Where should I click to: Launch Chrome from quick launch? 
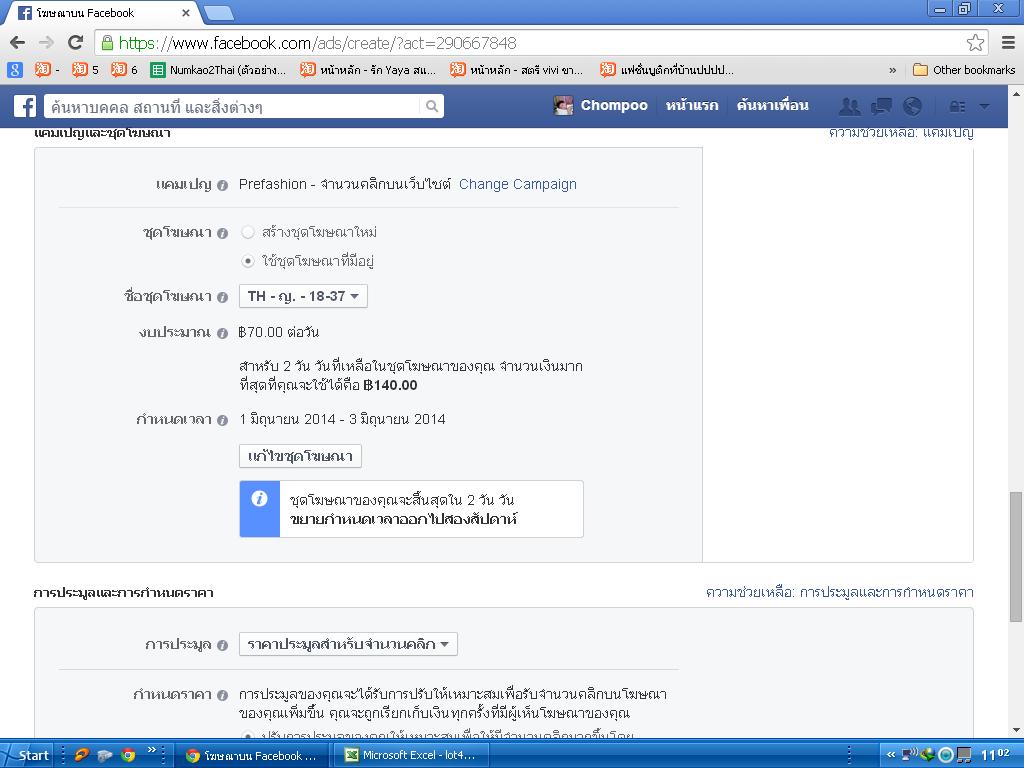point(129,756)
